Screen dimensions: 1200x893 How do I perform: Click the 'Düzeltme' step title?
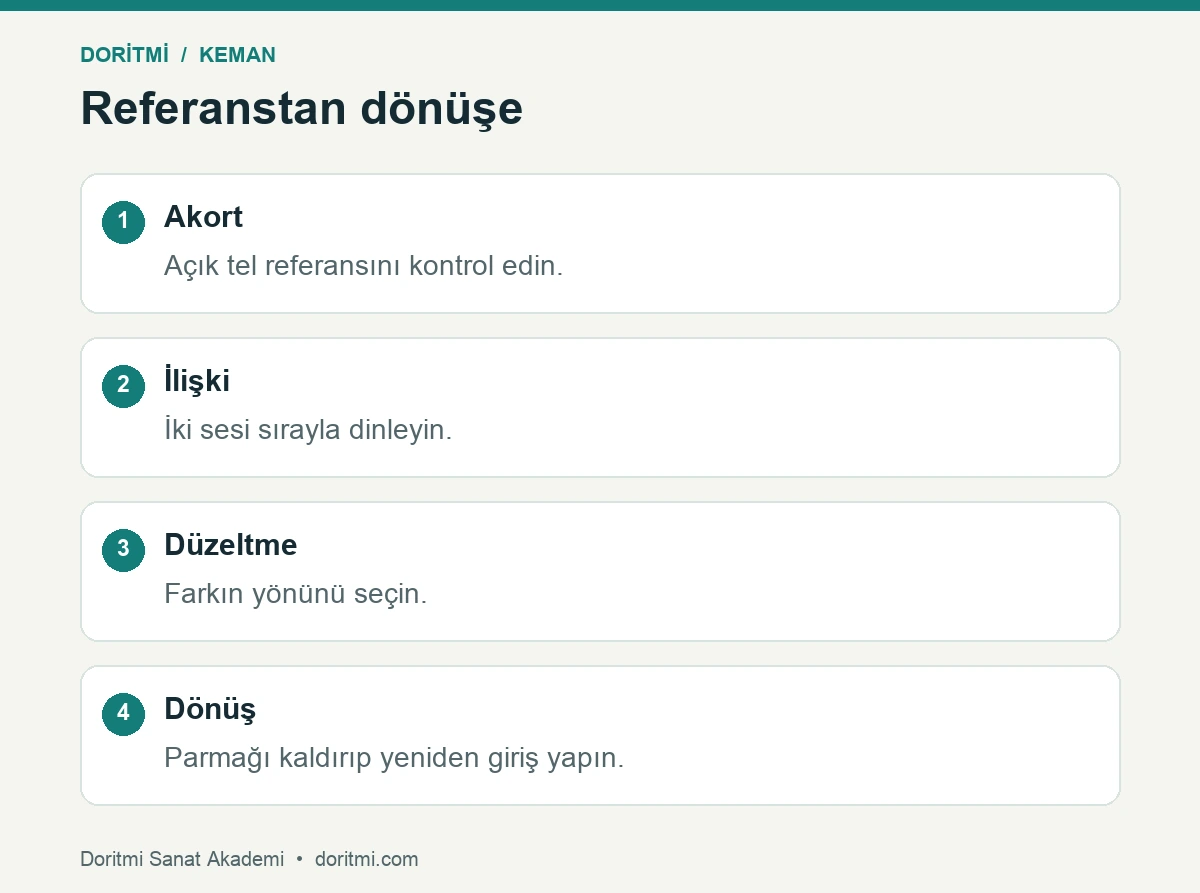pos(231,545)
